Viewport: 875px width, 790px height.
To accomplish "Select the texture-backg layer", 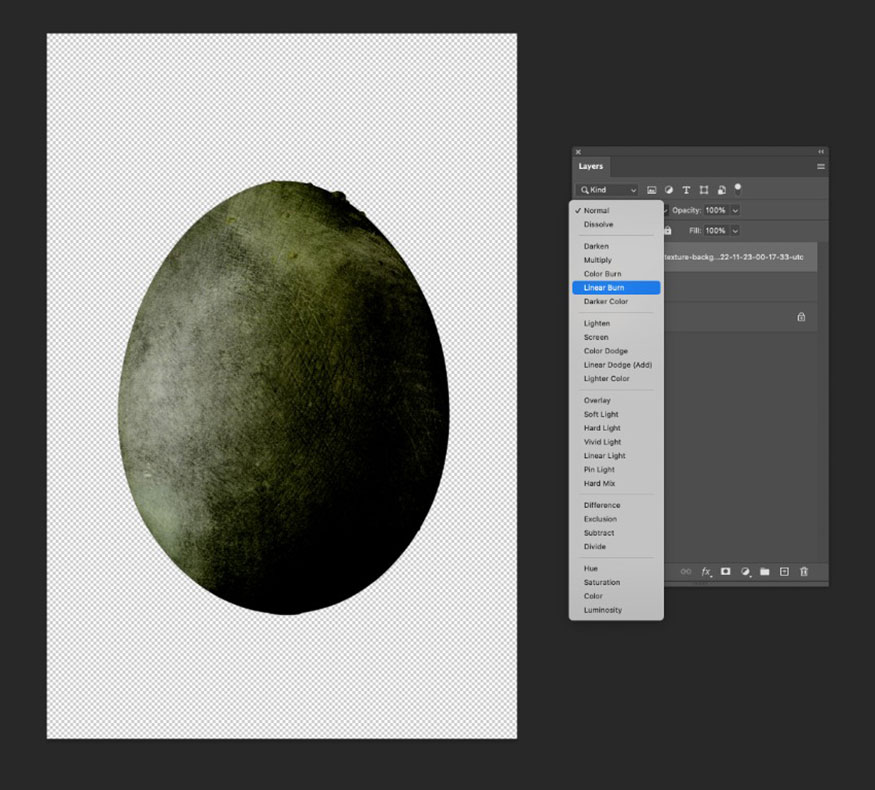I will pyautogui.click(x=741, y=257).
